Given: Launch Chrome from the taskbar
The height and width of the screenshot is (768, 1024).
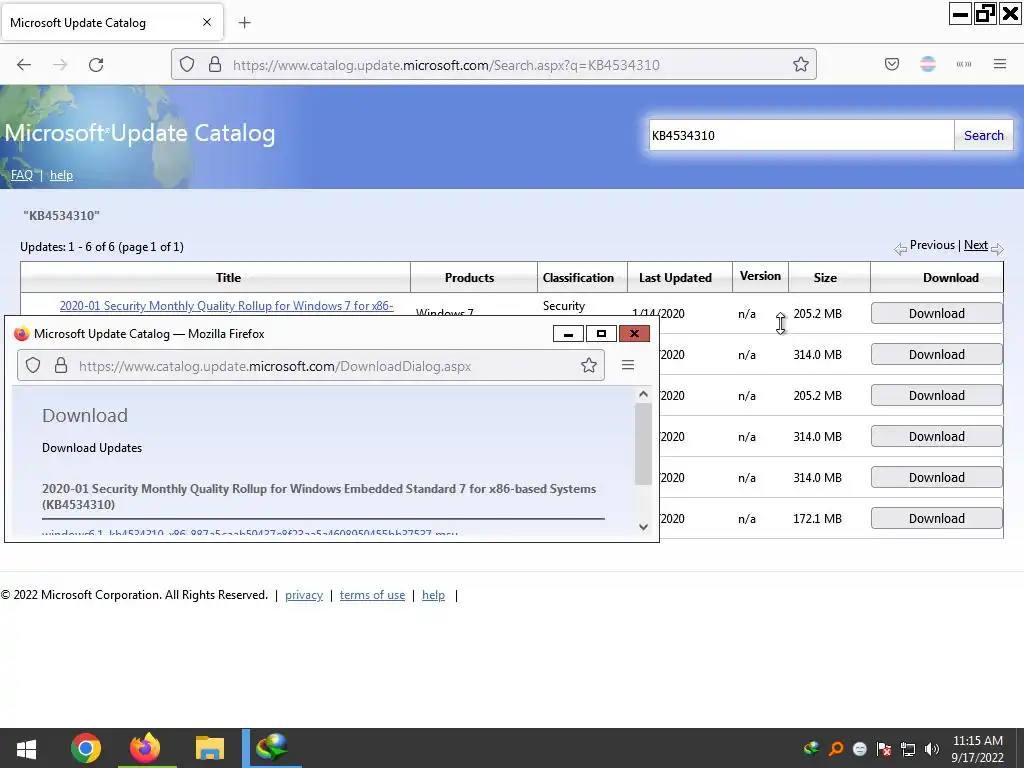Looking at the screenshot, I should tap(86, 748).
